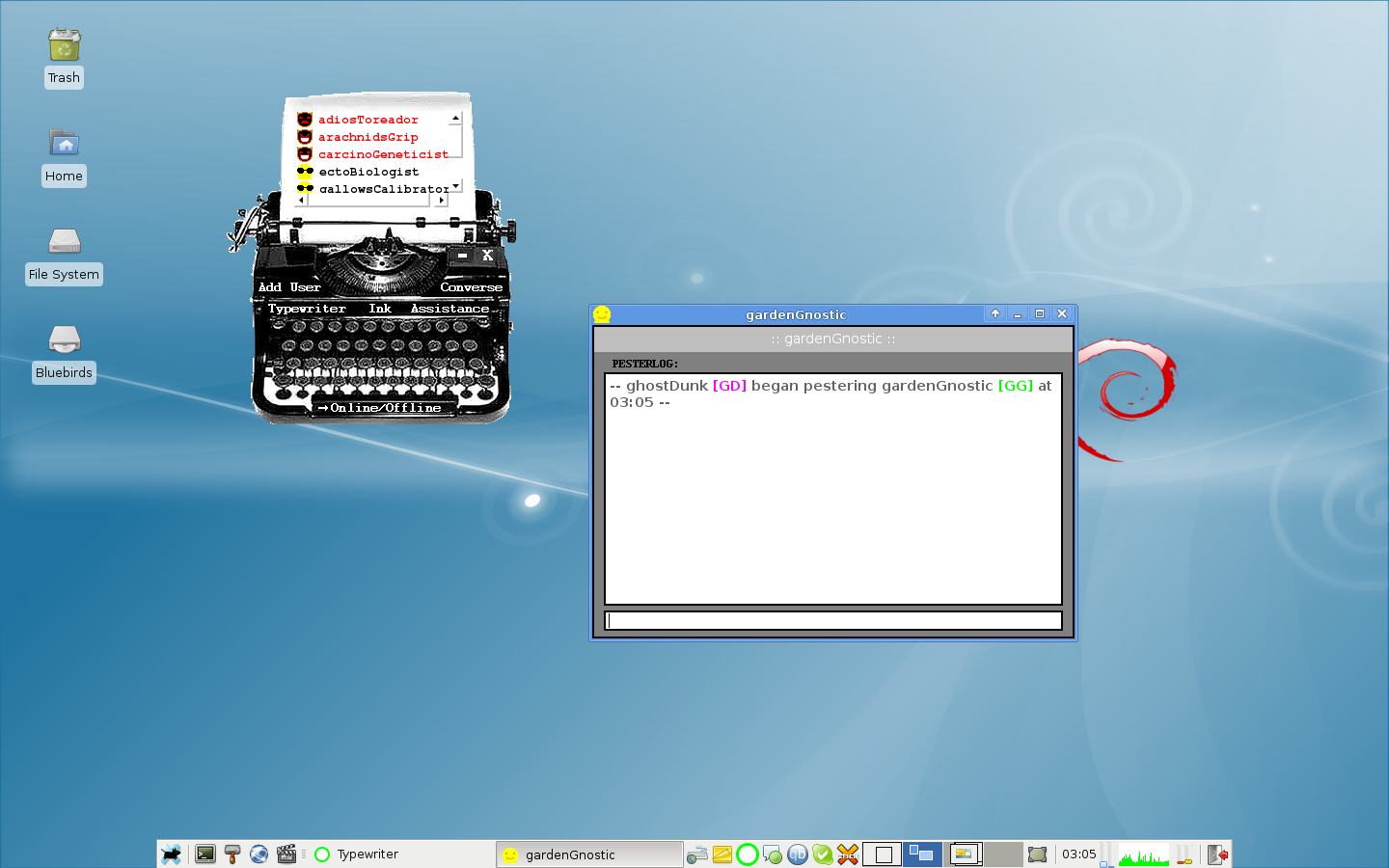Click the arachnidsGrip mood icon
This screenshot has height=868, width=1389.
(x=305, y=137)
